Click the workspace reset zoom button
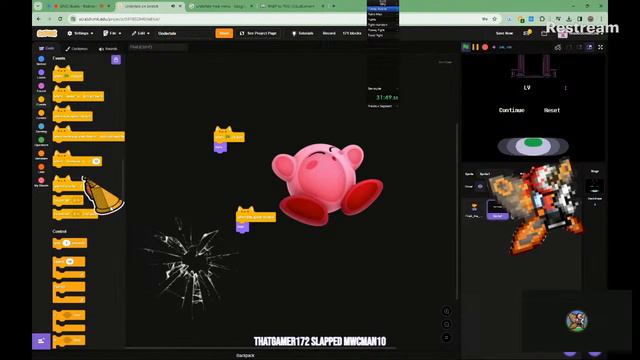This screenshot has height=360, width=640. click(x=447, y=338)
